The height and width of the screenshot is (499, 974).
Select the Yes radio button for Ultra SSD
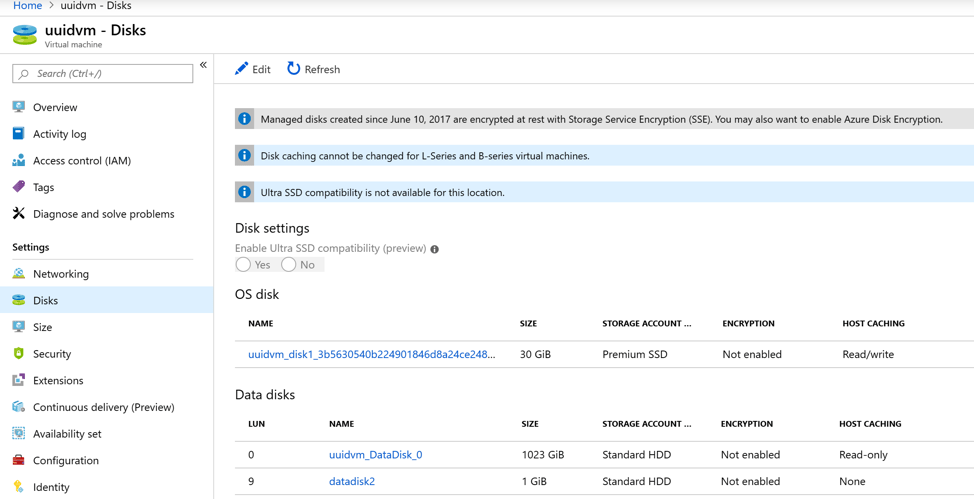click(243, 265)
